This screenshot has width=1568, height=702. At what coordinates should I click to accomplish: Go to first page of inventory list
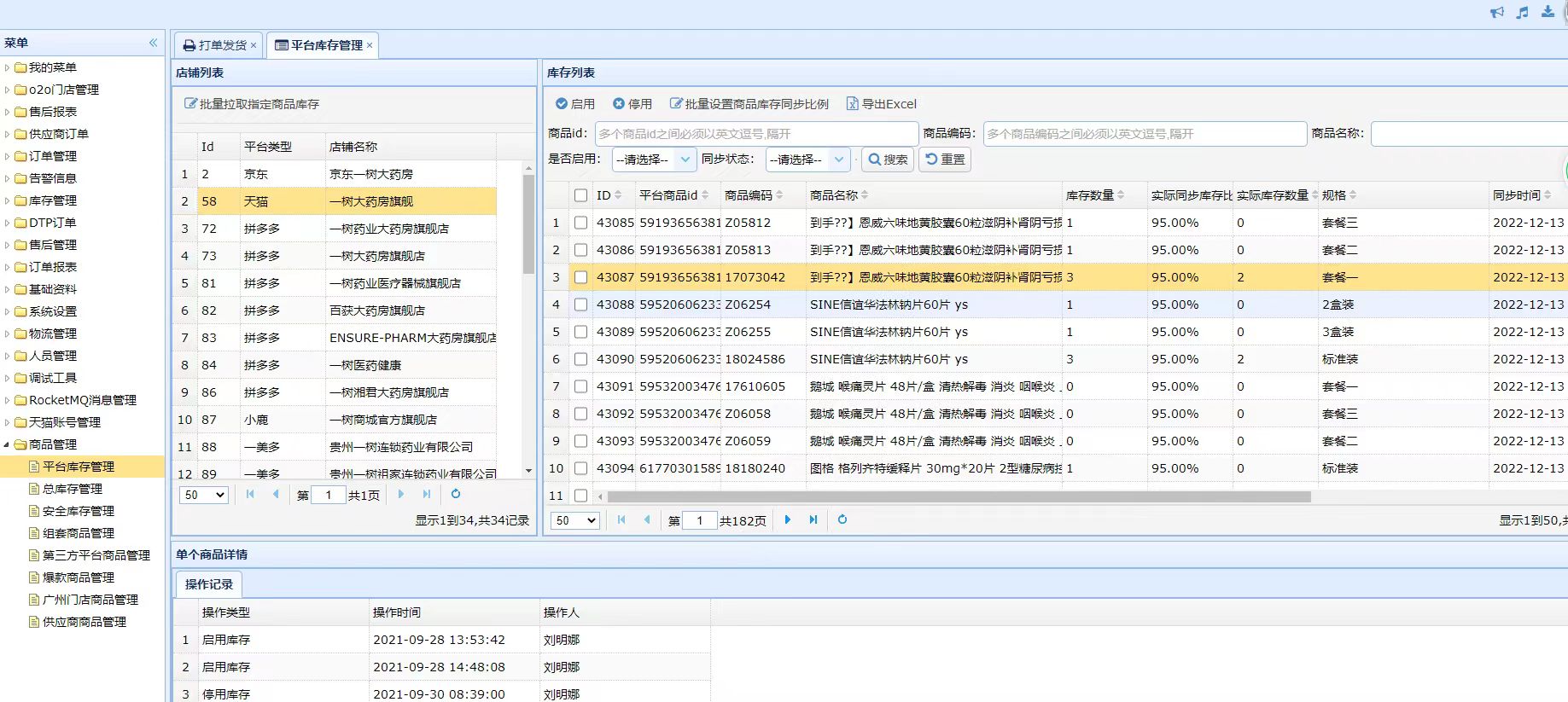[621, 519]
